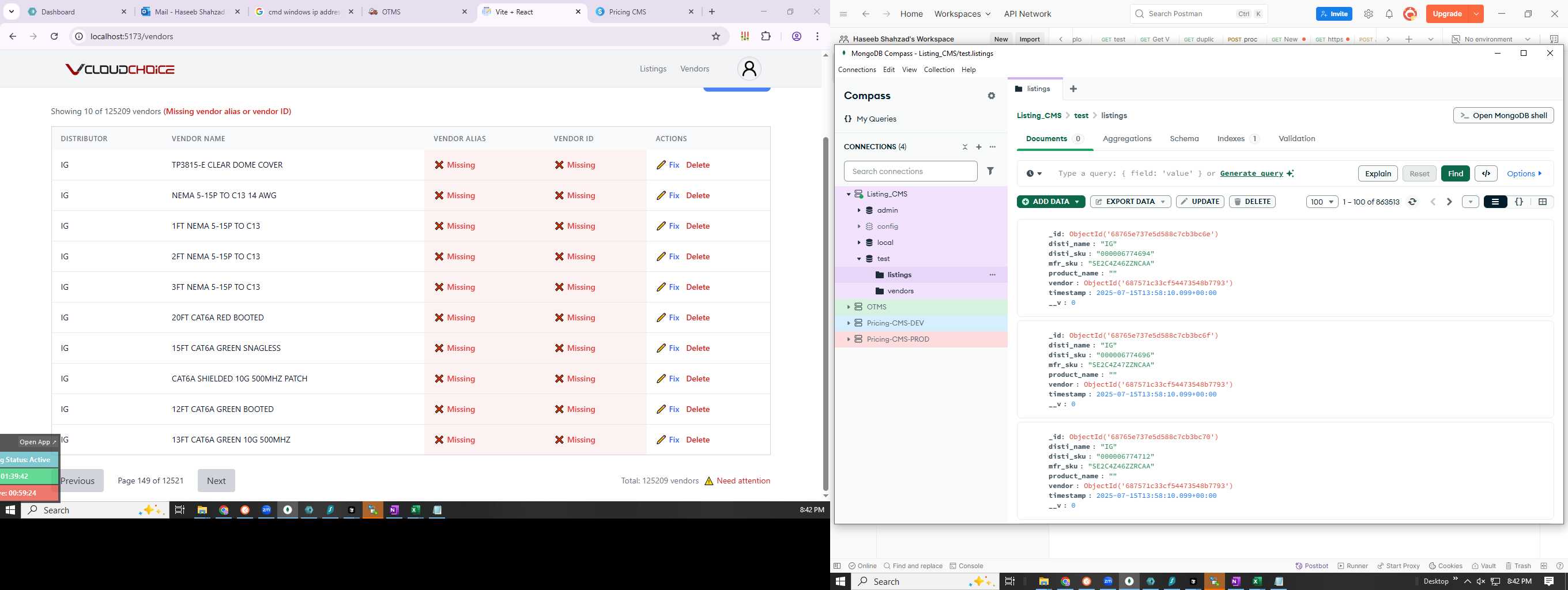Focus the Search Postman box
Screen dimensions: 1568x590
1198,14
